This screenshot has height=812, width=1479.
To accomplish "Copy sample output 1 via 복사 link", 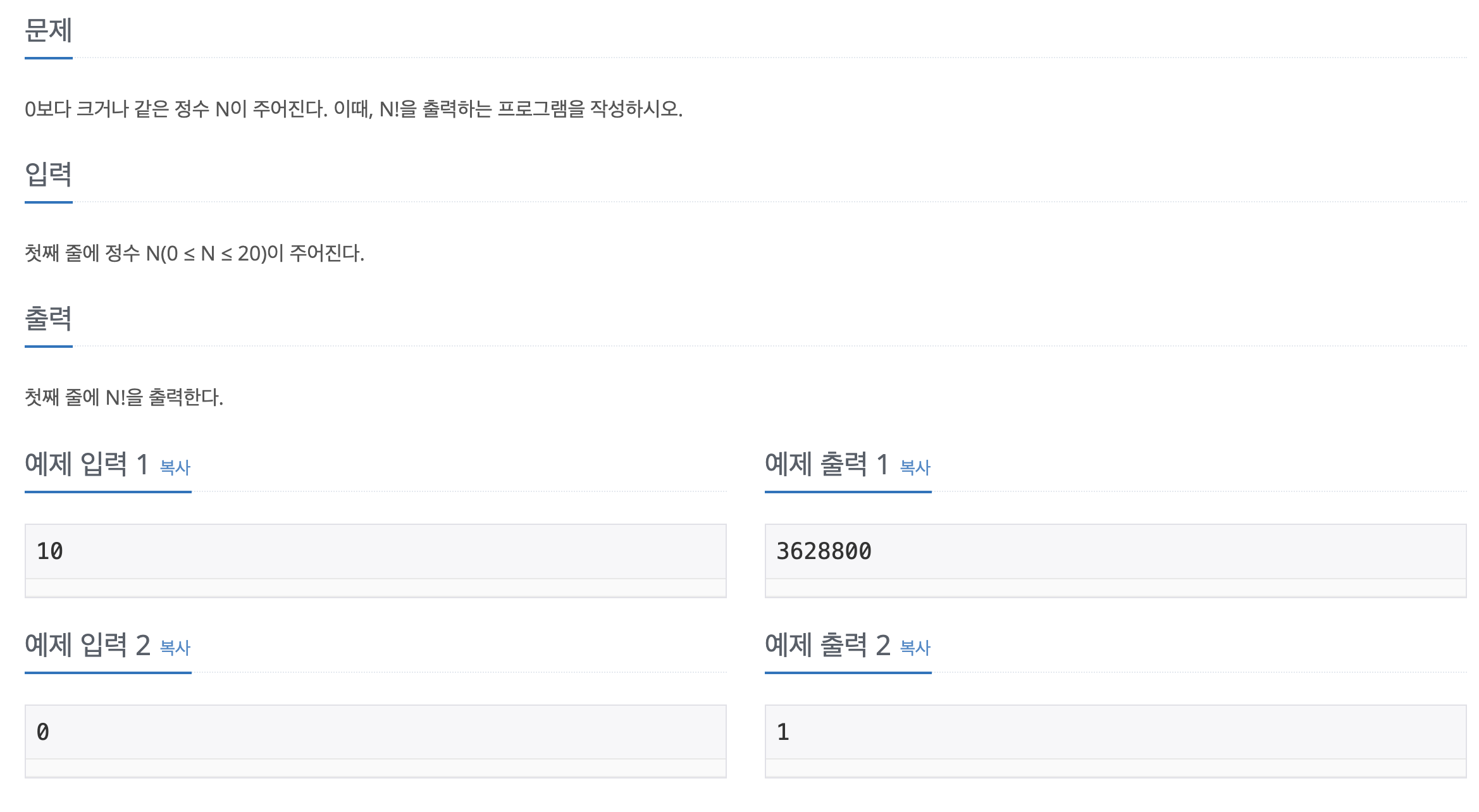I will click(x=915, y=467).
